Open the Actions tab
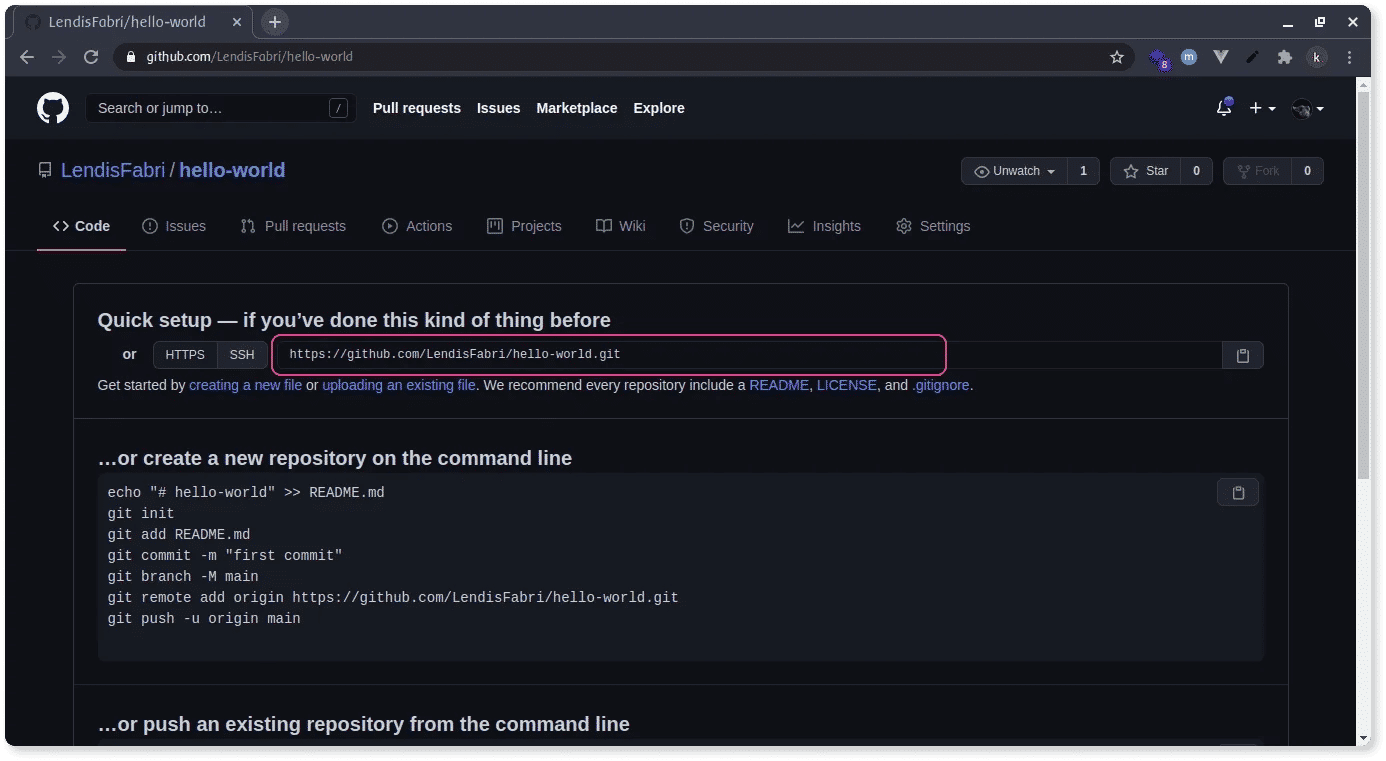The width and height of the screenshot is (1386, 761). [417, 226]
